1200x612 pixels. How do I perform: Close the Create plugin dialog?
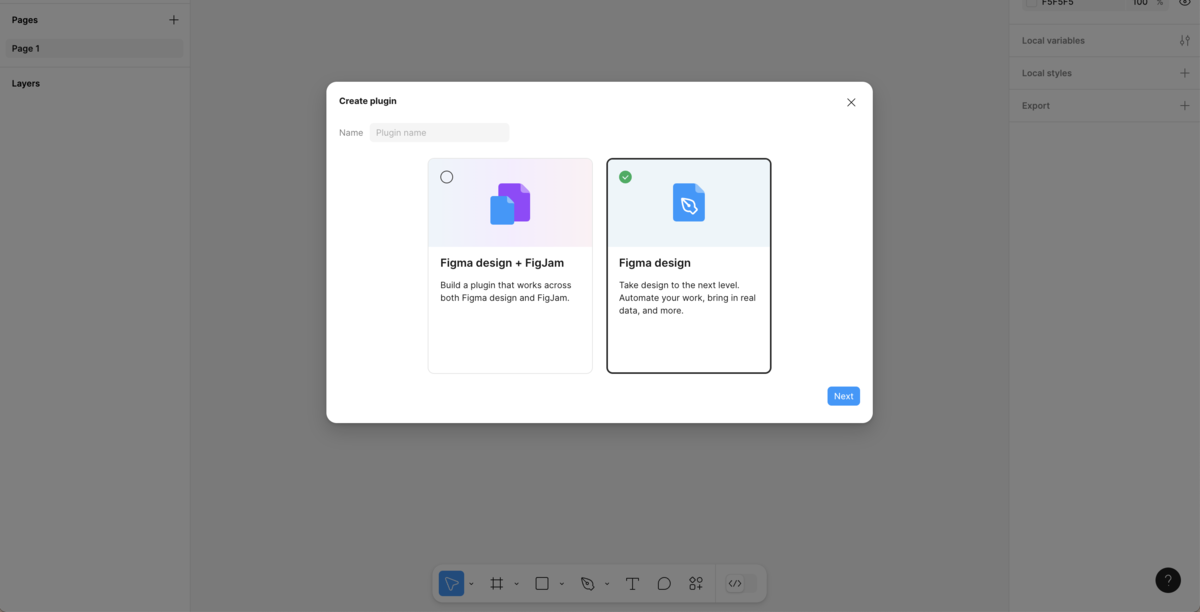pos(851,102)
